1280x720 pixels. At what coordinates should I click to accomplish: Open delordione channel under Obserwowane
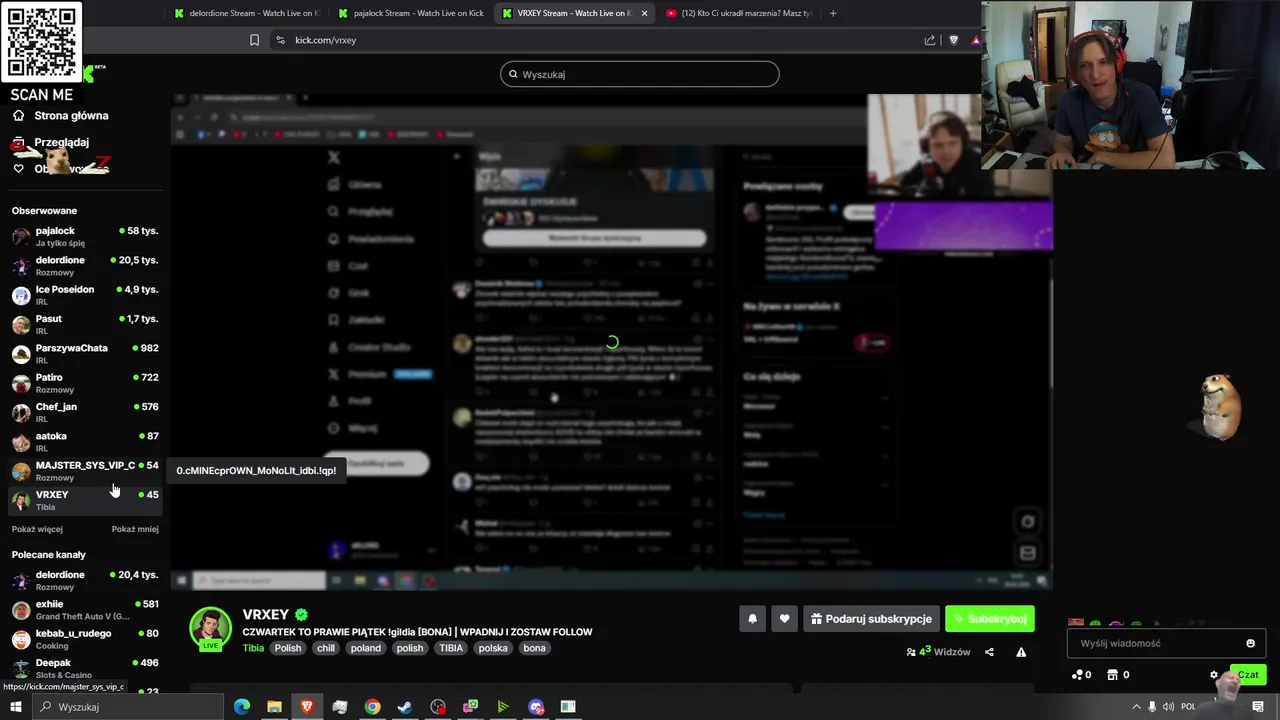85,265
